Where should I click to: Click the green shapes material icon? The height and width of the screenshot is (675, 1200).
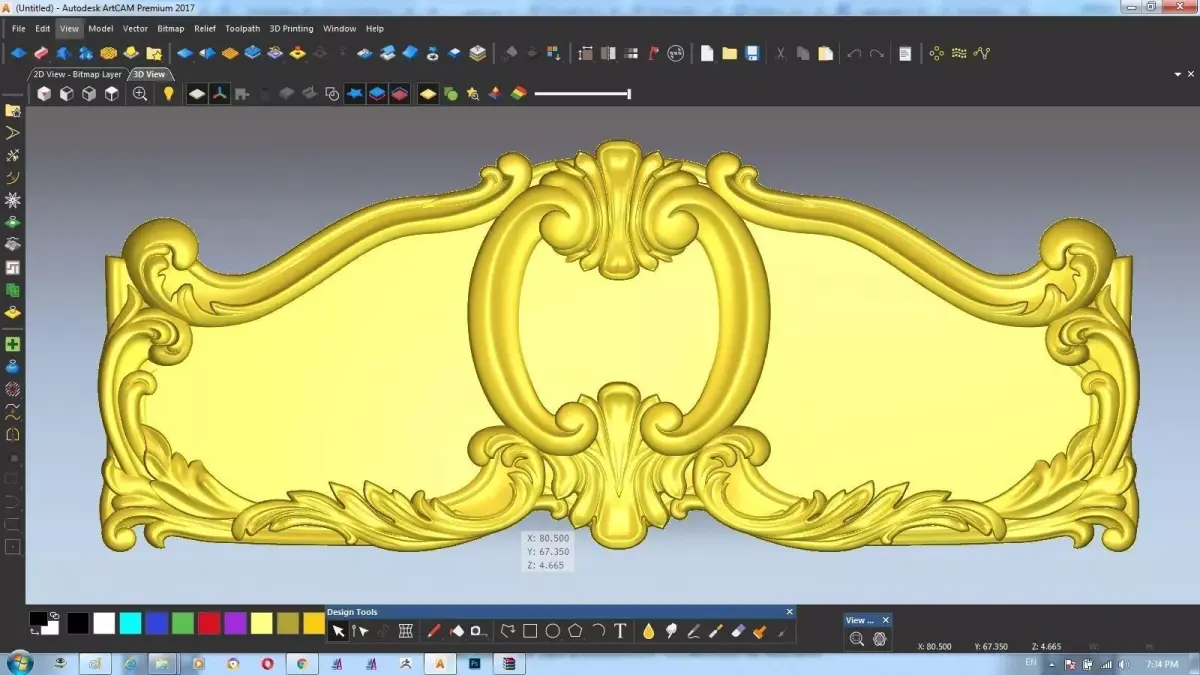click(450, 94)
